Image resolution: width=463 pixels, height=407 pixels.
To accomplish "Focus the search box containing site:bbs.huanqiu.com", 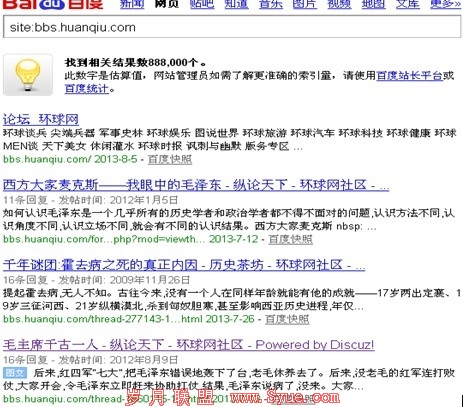I will pos(232,27).
